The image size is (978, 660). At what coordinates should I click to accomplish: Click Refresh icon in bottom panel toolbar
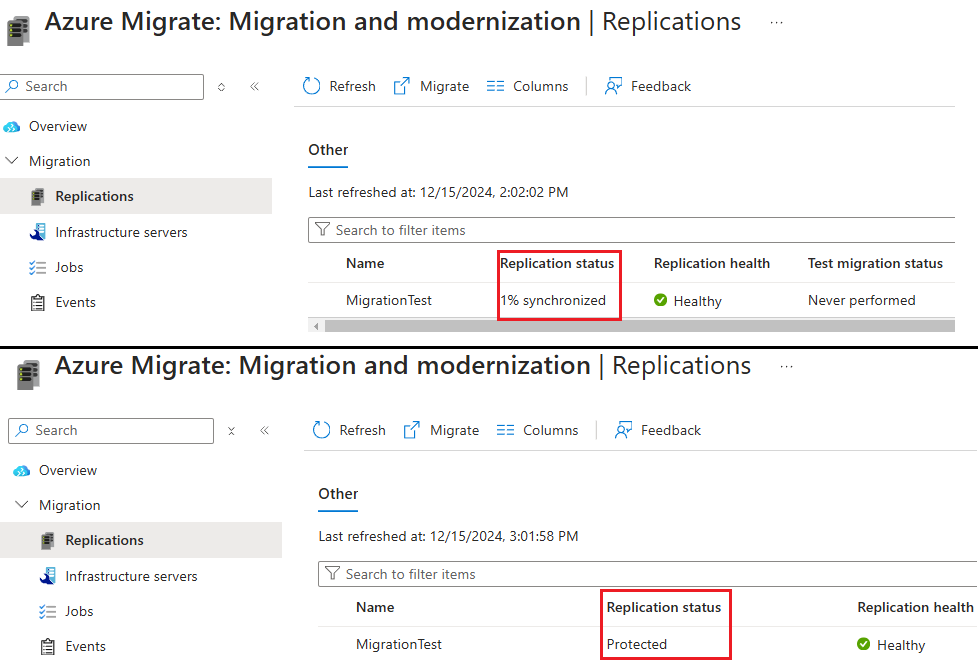(x=321, y=430)
